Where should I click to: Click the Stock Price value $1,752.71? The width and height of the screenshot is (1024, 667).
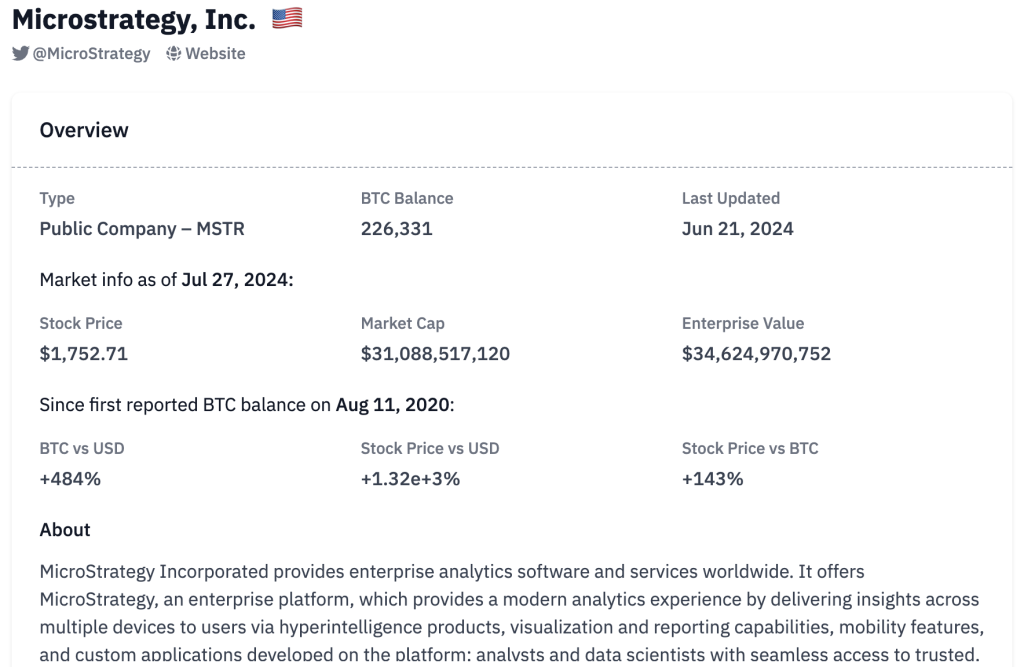click(84, 353)
